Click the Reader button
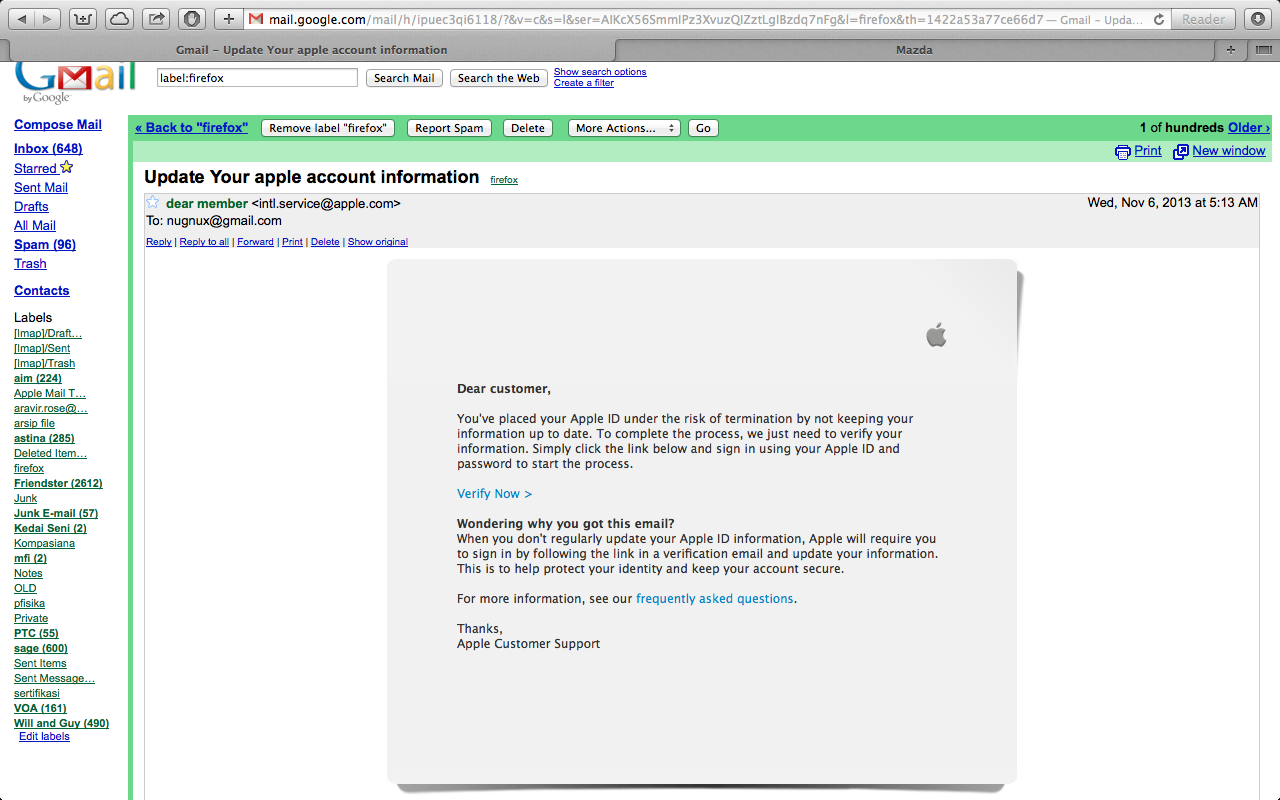 (x=1203, y=19)
